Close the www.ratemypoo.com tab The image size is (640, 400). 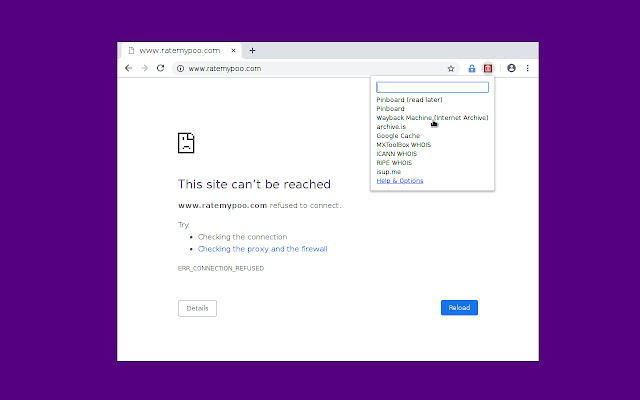(233, 51)
